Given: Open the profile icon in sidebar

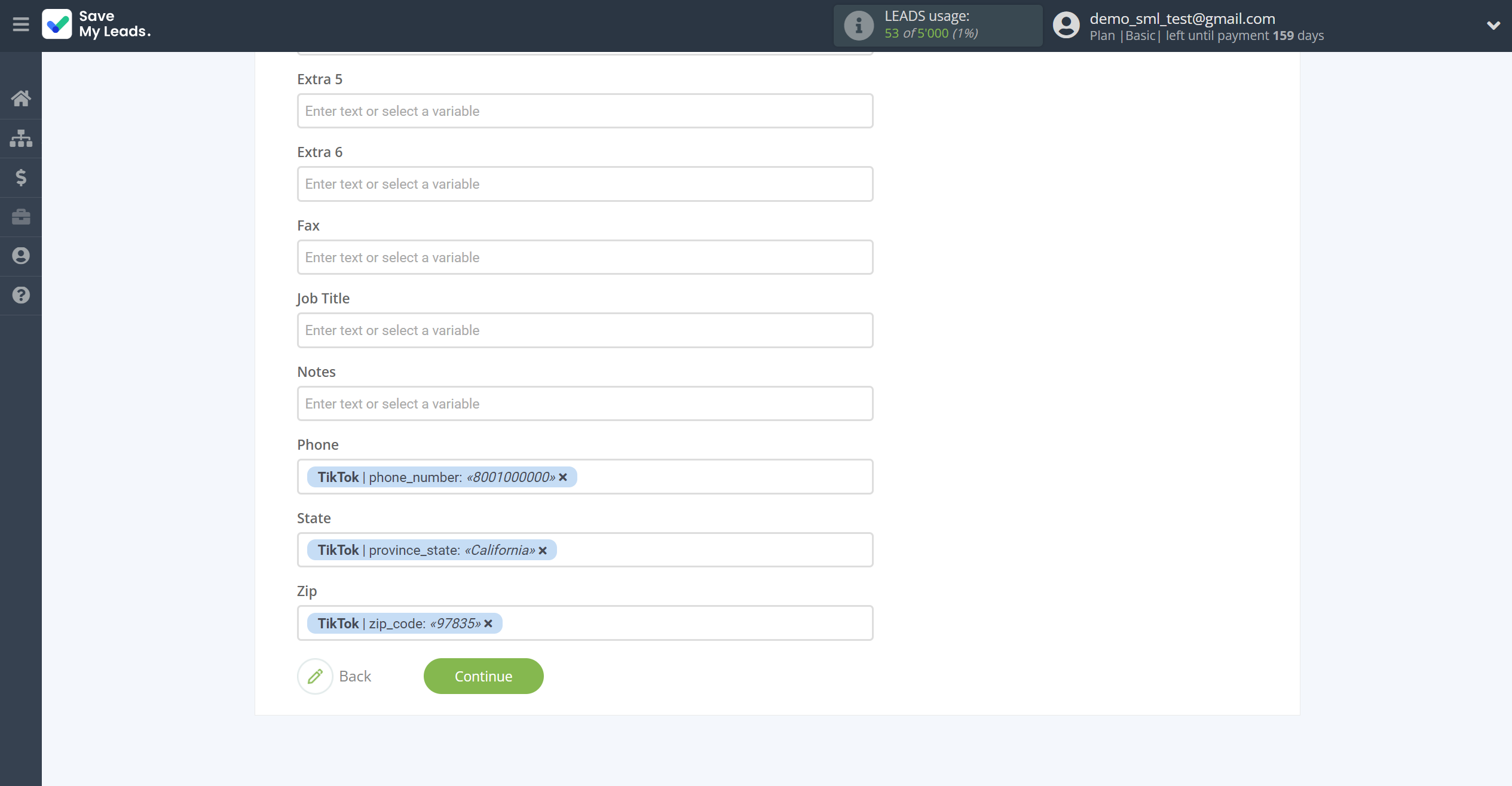Looking at the screenshot, I should pos(21,256).
